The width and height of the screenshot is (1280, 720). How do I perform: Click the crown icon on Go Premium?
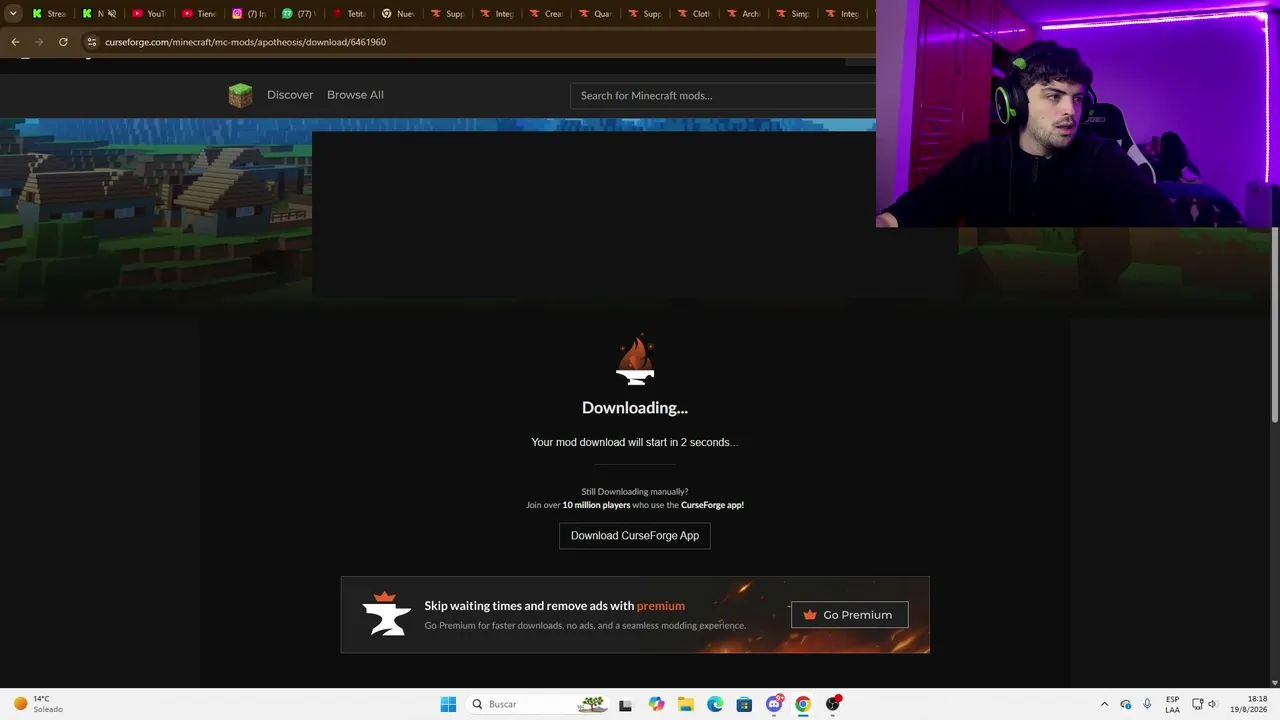(x=810, y=615)
